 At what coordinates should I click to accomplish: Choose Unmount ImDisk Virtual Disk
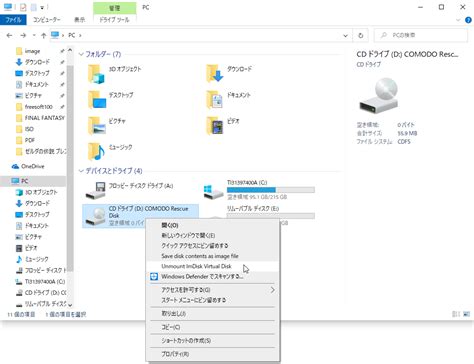pyautogui.click(x=213, y=266)
